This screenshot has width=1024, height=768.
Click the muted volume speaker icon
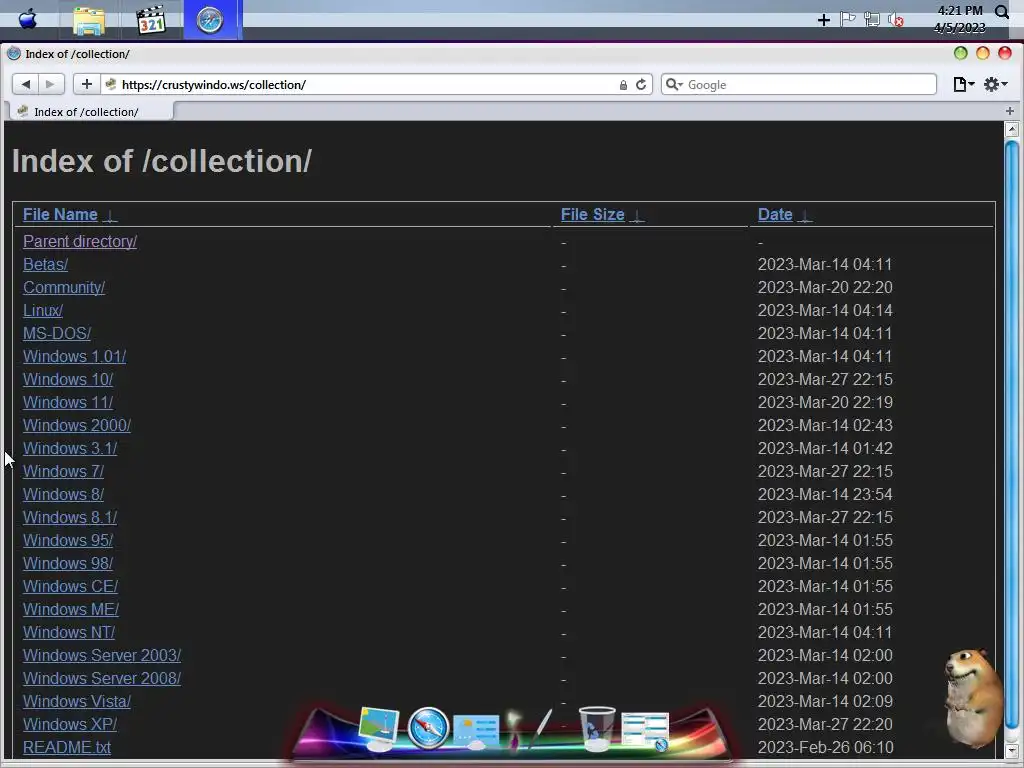click(x=896, y=20)
